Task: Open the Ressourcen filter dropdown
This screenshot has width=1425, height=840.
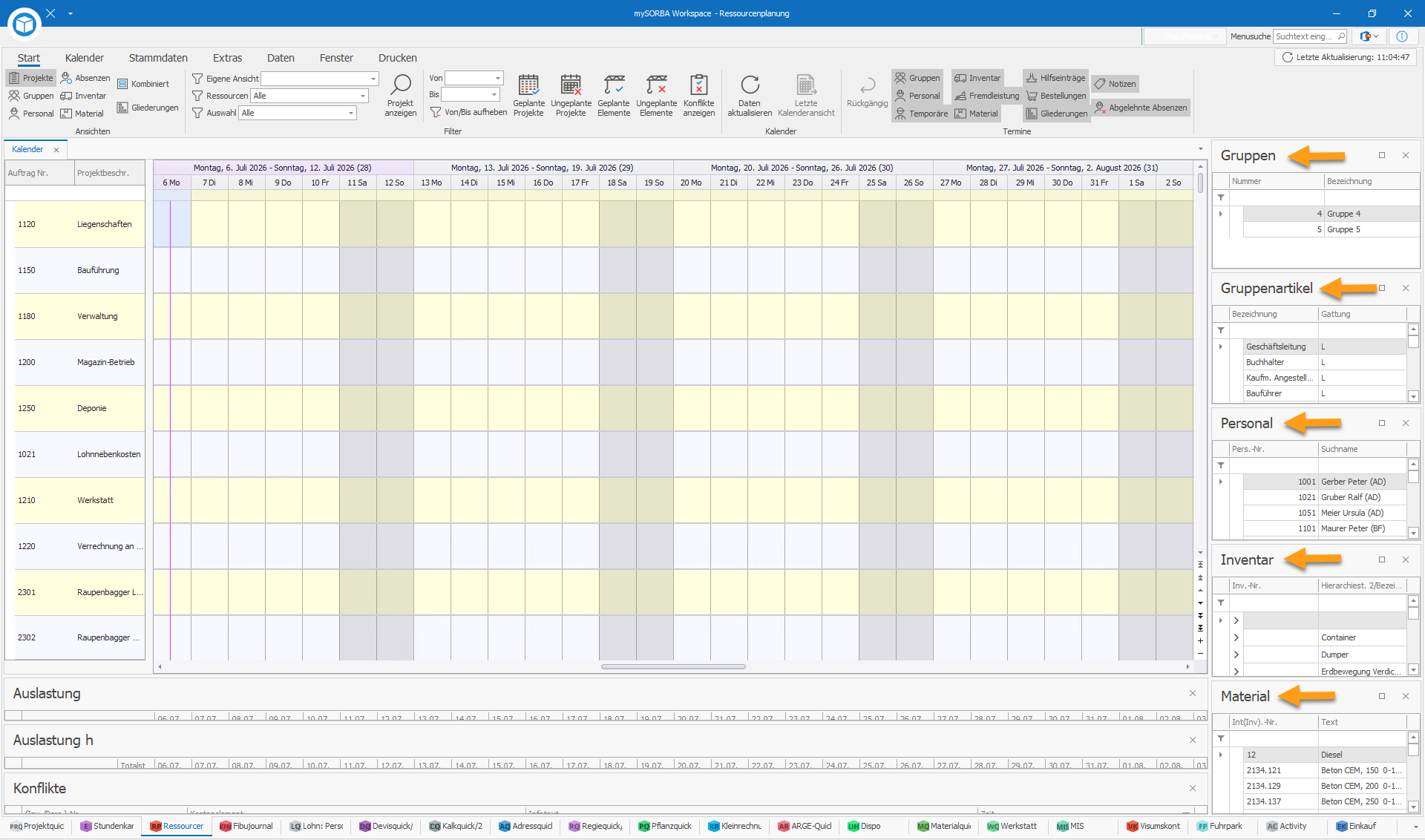Action: pos(309,96)
